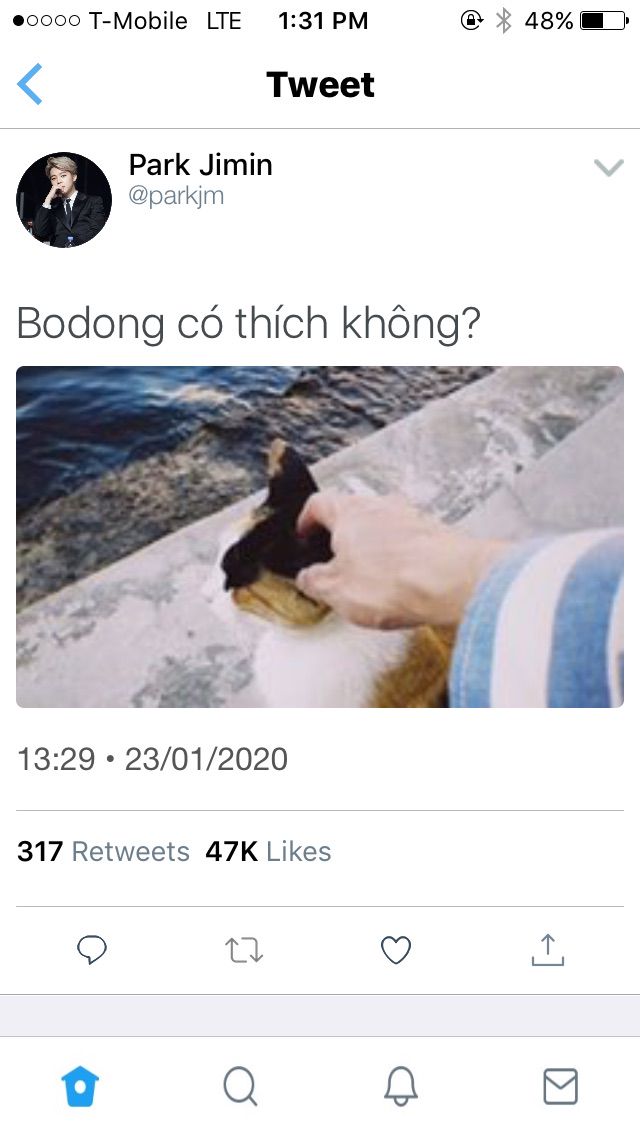Open the Messages envelope tab

(x=560, y=1087)
